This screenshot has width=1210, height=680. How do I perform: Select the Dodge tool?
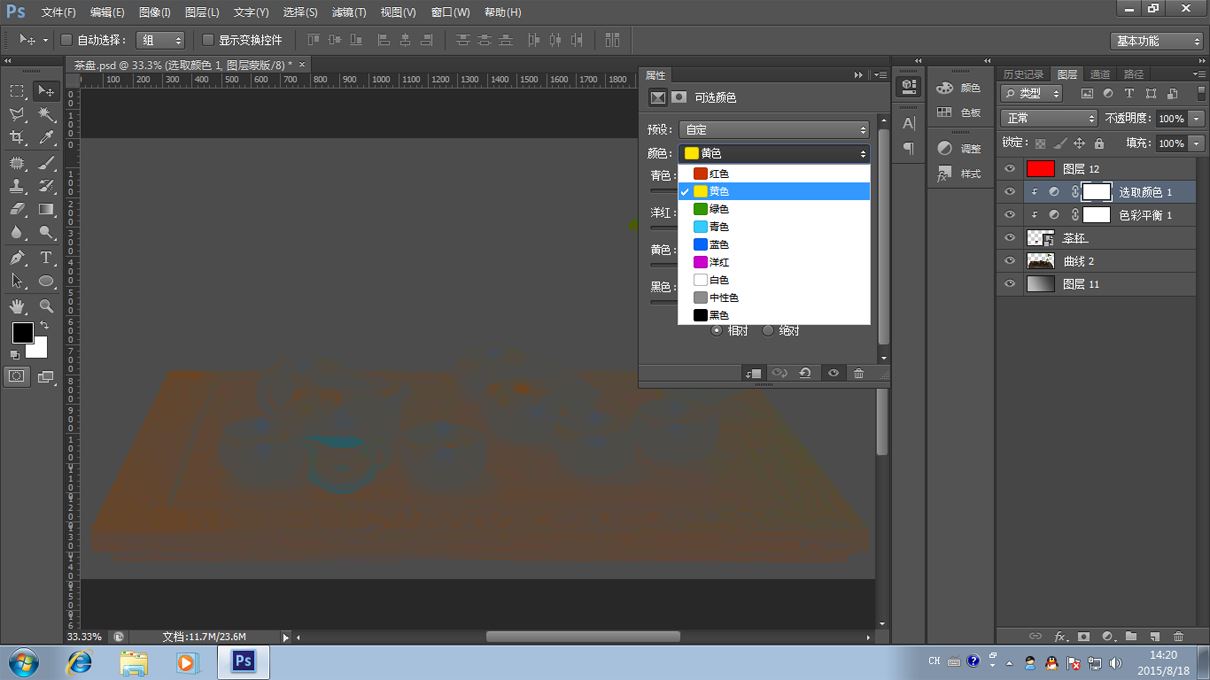click(46, 233)
